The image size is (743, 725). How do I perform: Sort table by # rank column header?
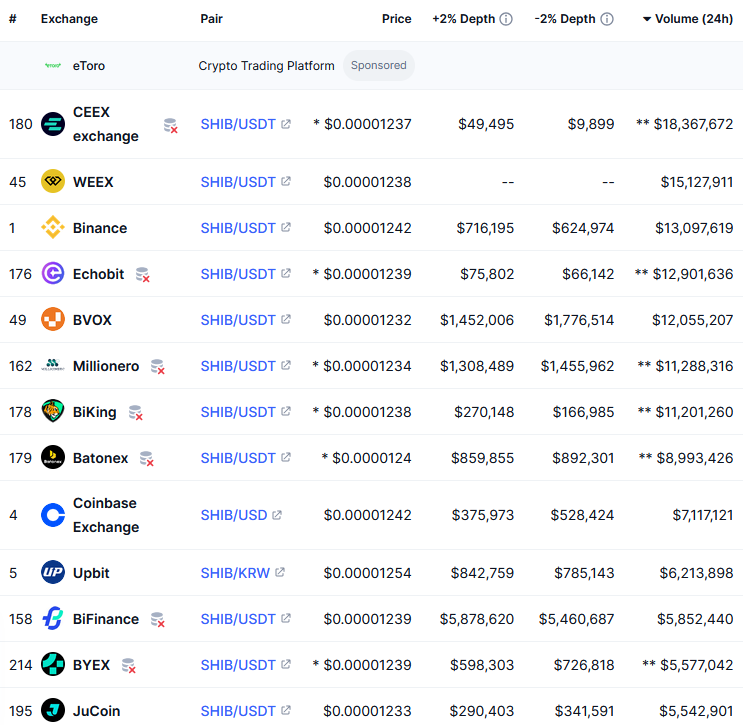point(13,19)
